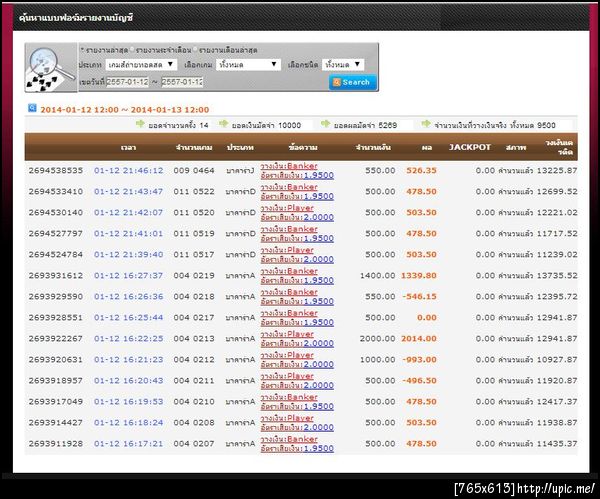Click the timestamp 01-12 21:46:12
The height and width of the screenshot is (499, 600).
tap(129, 171)
